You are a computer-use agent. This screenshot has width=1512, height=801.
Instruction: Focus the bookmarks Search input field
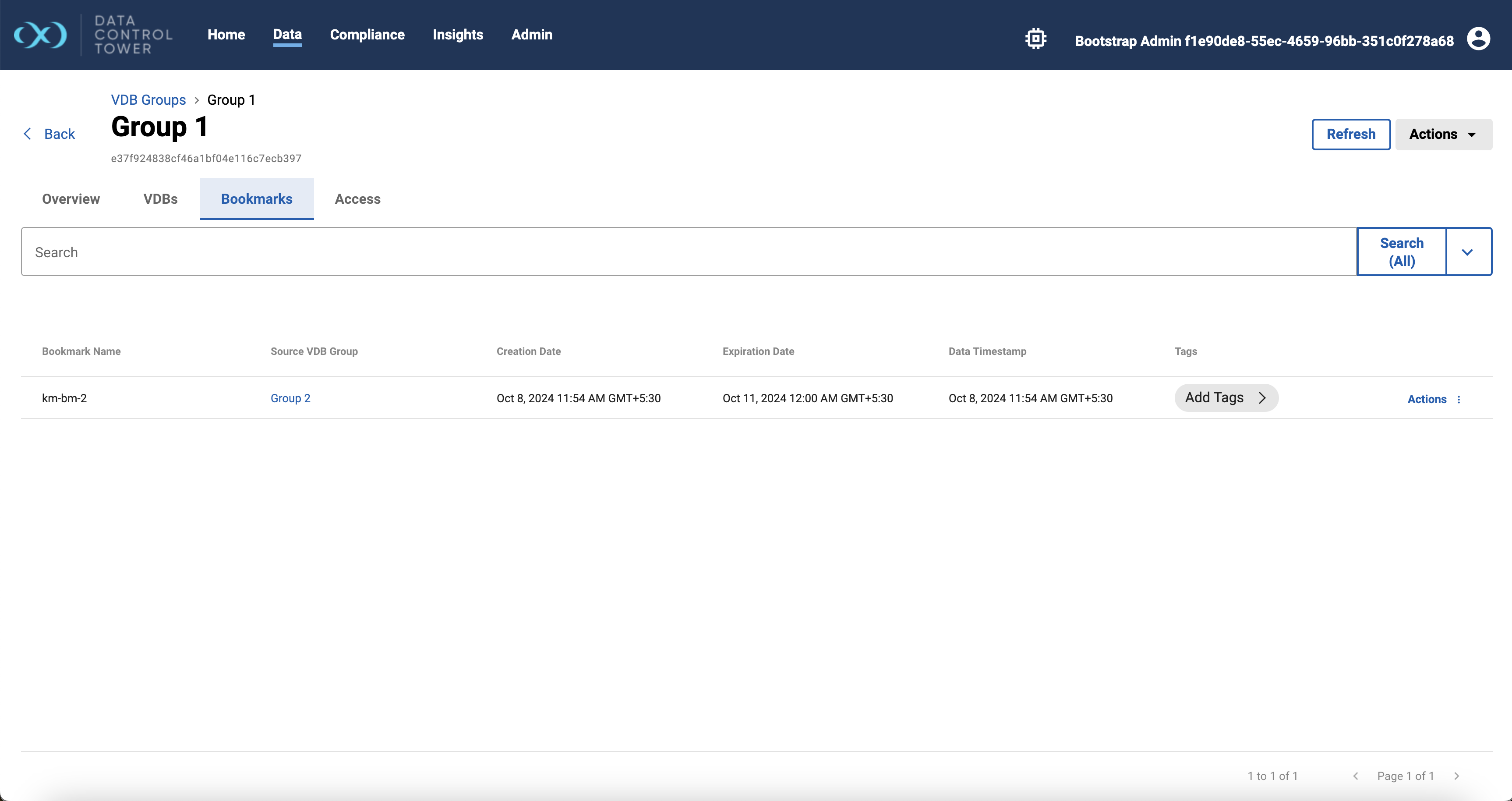(688, 252)
